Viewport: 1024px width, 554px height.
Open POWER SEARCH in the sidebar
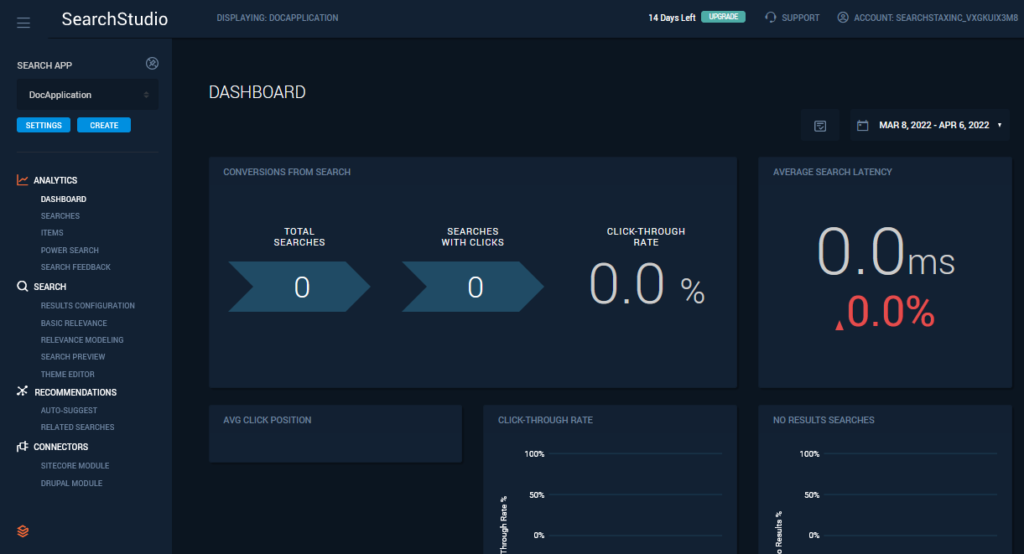(x=69, y=250)
